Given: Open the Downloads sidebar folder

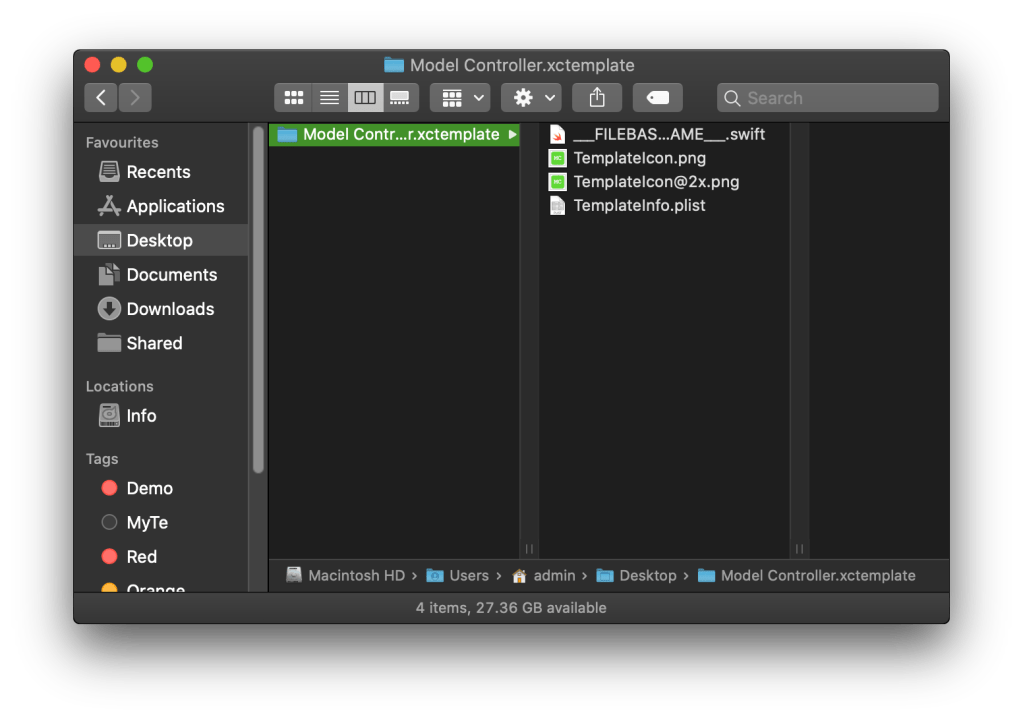Looking at the screenshot, I should 169,309.
